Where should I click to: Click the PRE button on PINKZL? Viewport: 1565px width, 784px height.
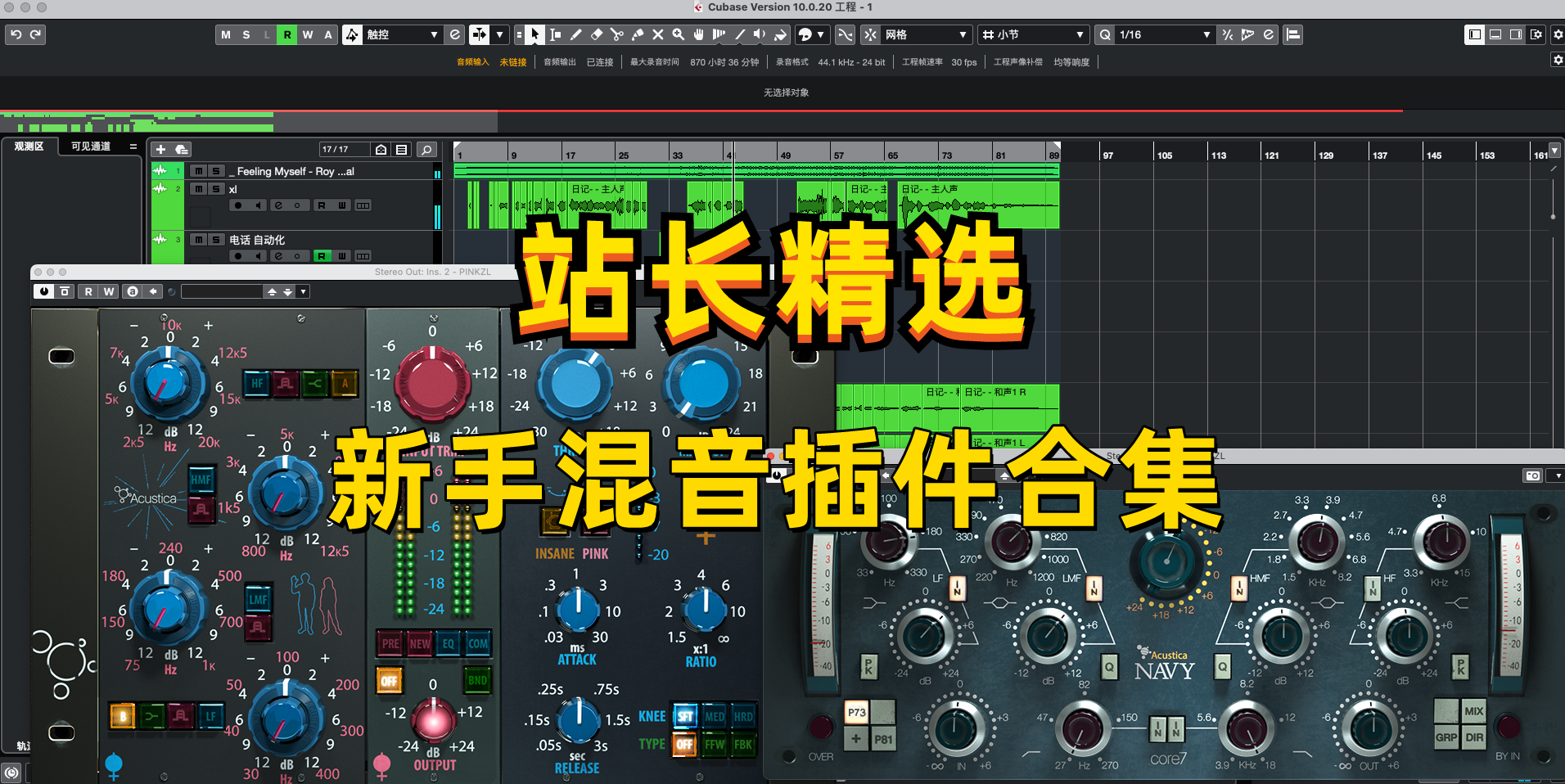point(390,643)
